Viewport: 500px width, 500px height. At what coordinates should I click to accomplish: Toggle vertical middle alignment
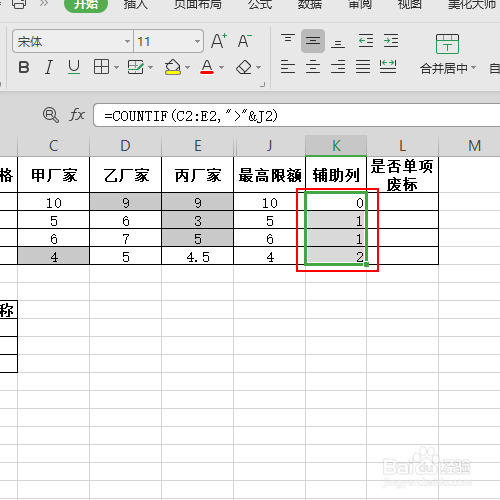(x=313, y=41)
